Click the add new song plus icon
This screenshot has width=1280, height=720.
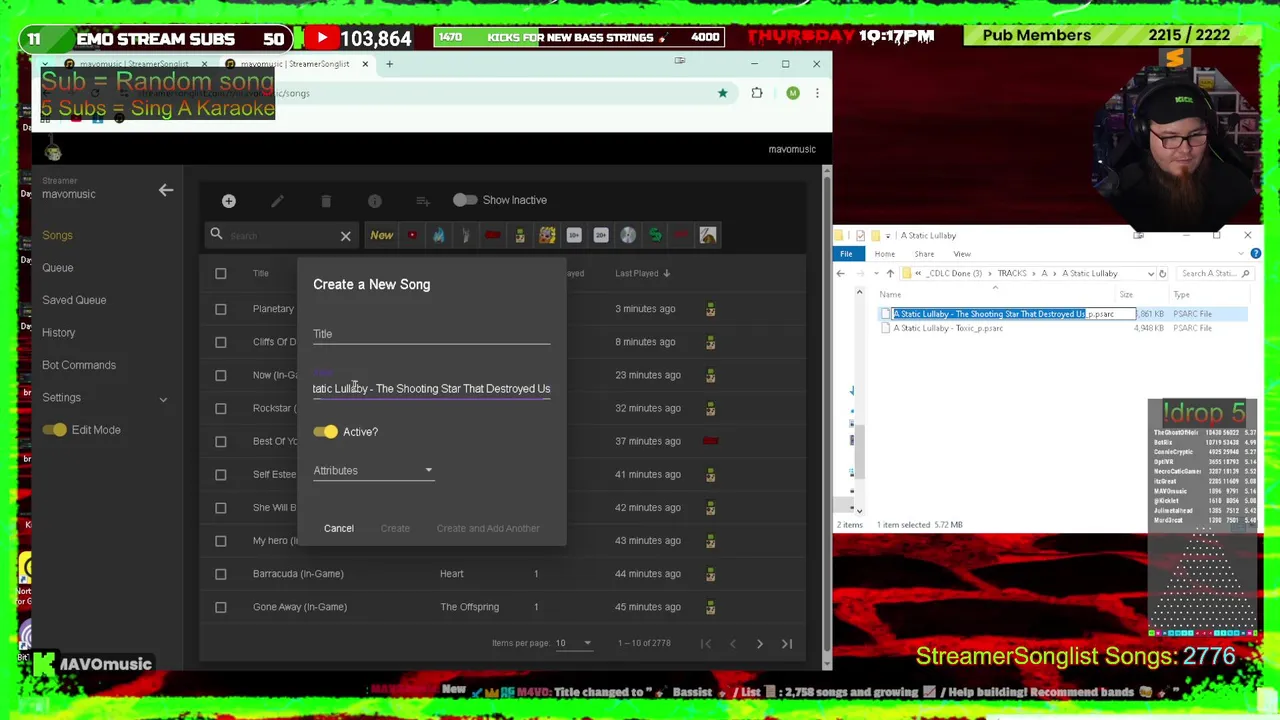coord(229,201)
